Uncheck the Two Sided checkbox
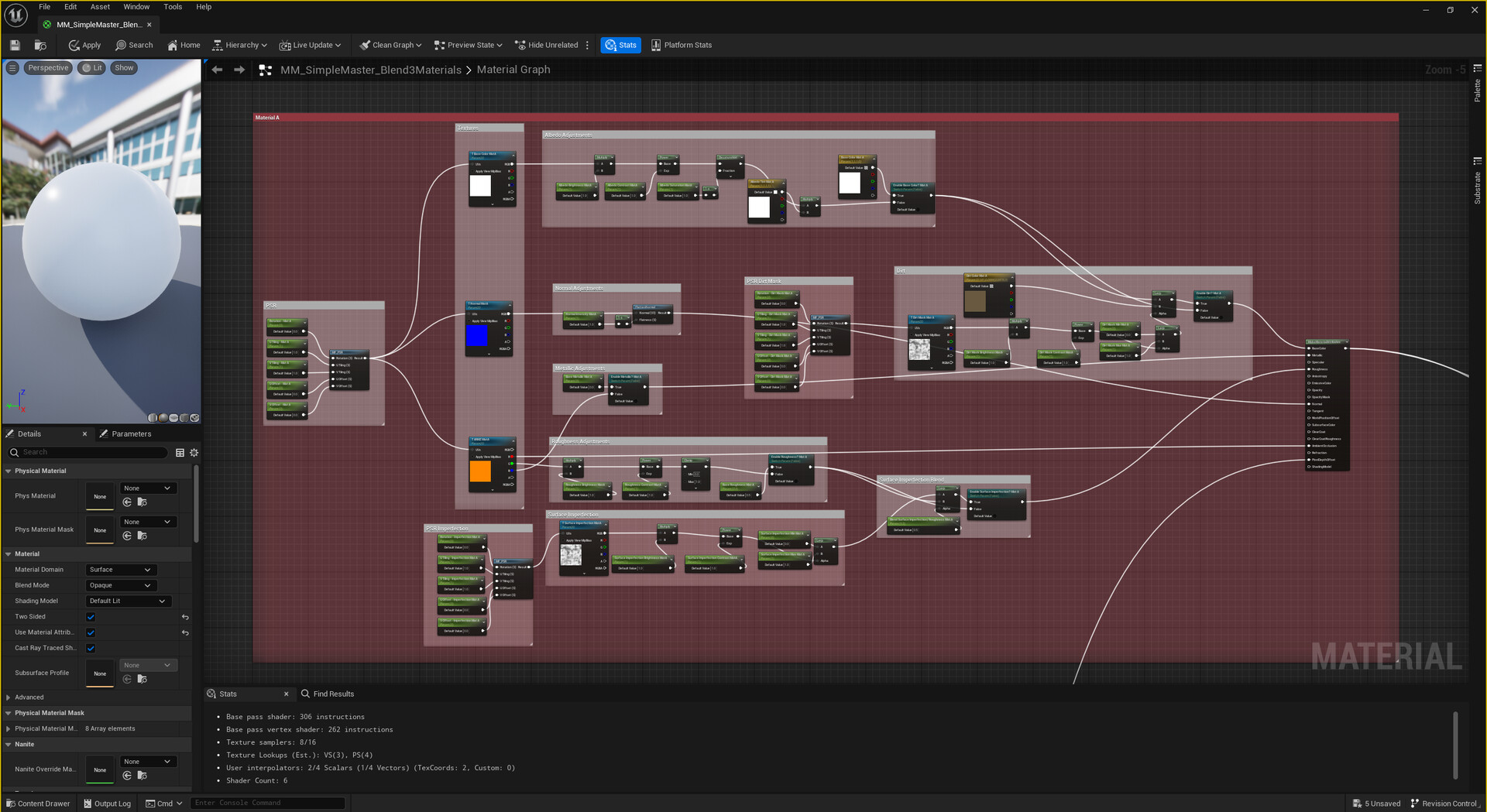Screen dimensions: 1487x812 91,617
